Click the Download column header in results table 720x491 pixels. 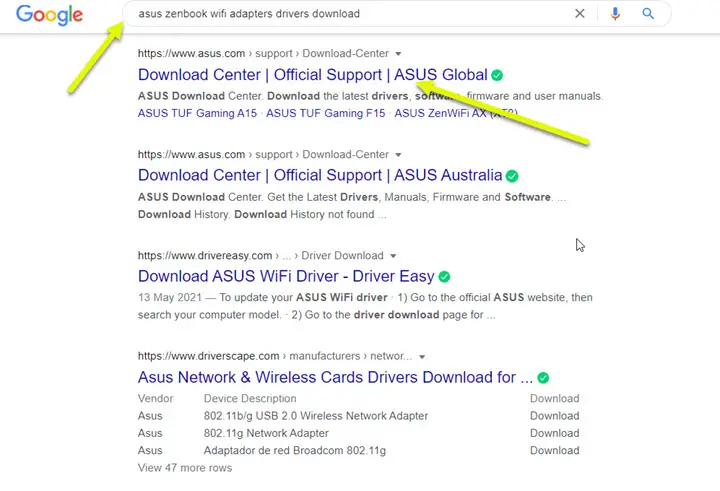(555, 398)
